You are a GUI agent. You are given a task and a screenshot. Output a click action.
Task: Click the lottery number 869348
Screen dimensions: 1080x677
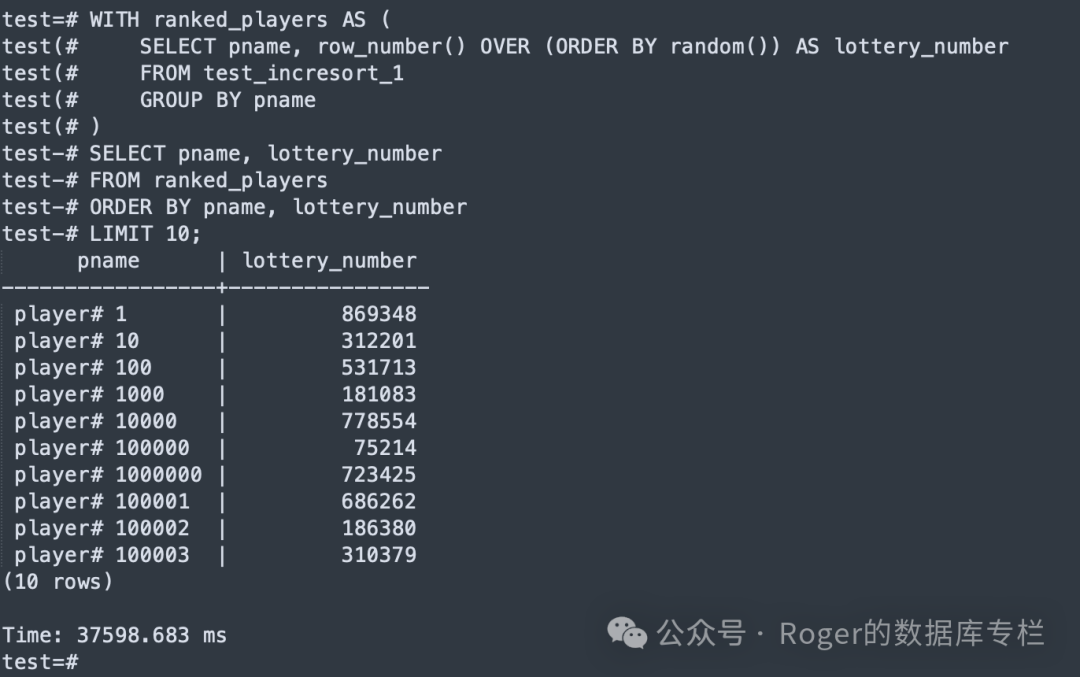[378, 314]
